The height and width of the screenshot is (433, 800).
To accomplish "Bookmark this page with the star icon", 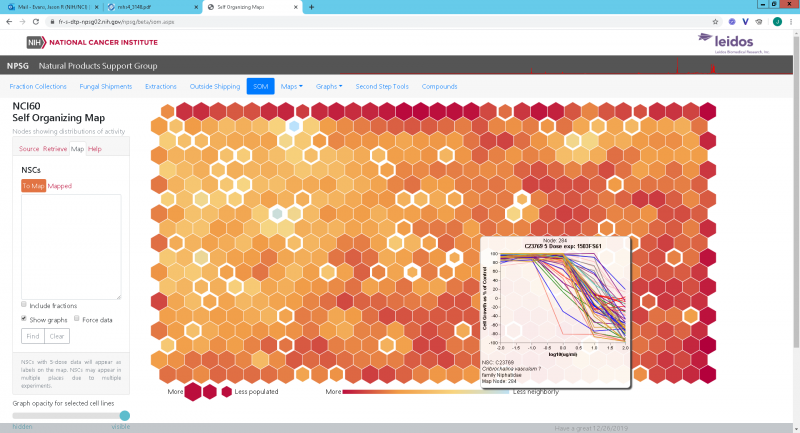I will (716, 20).
